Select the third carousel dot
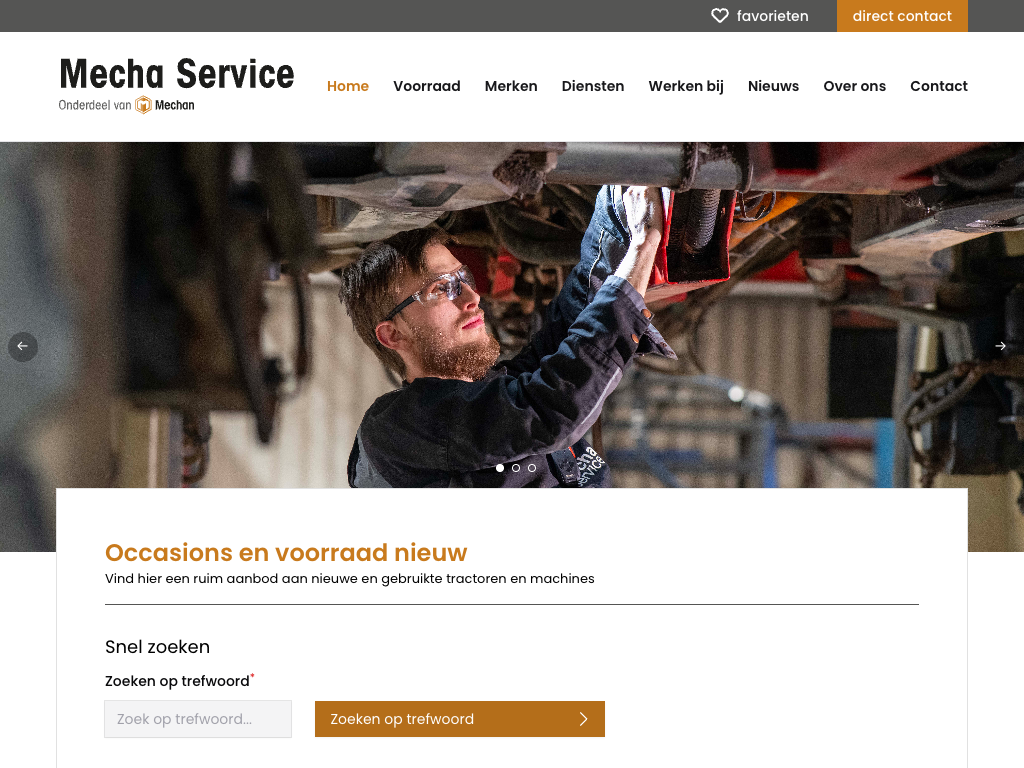1024x768 pixels. coord(532,468)
